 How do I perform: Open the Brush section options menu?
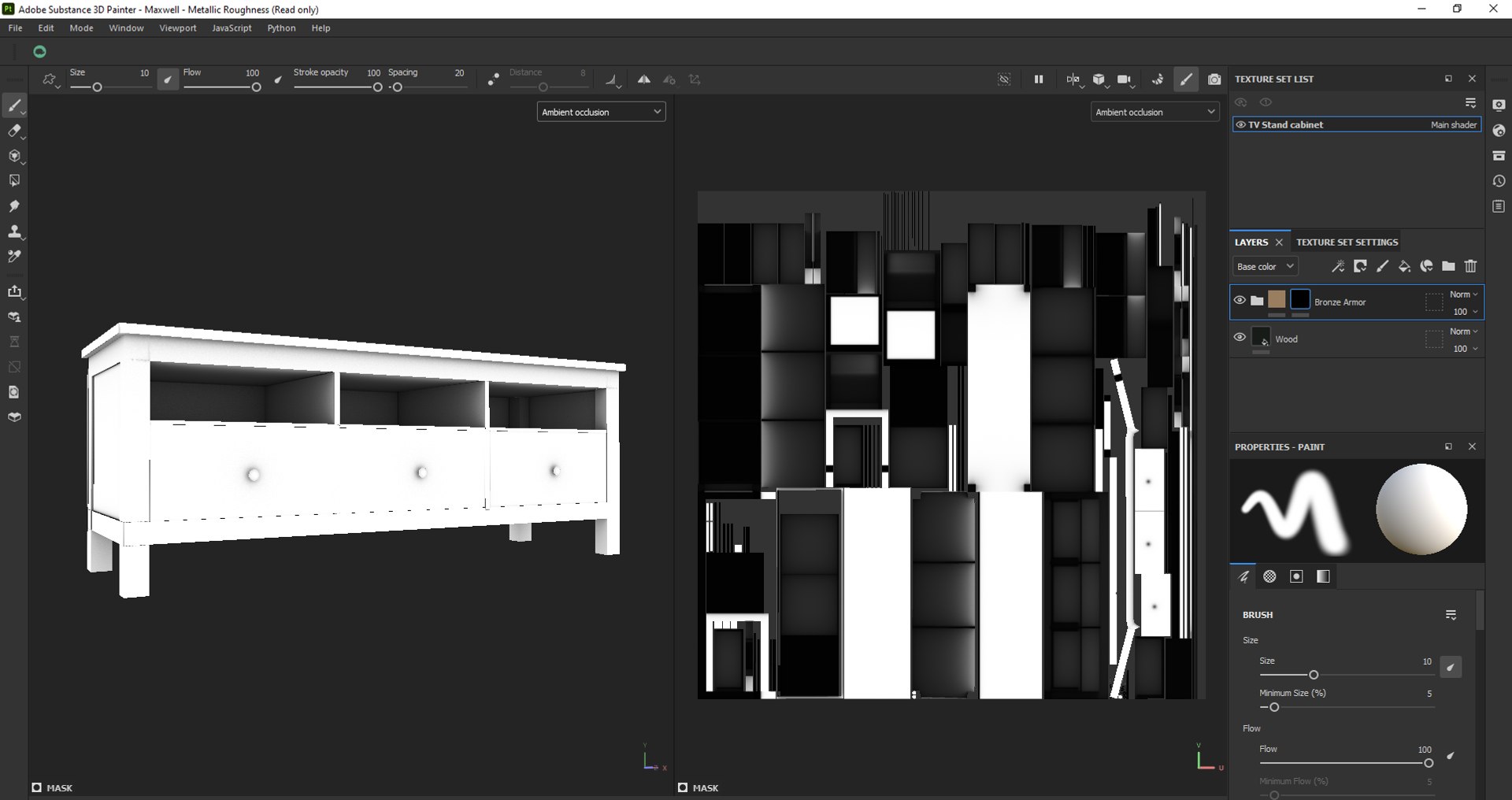(x=1451, y=615)
